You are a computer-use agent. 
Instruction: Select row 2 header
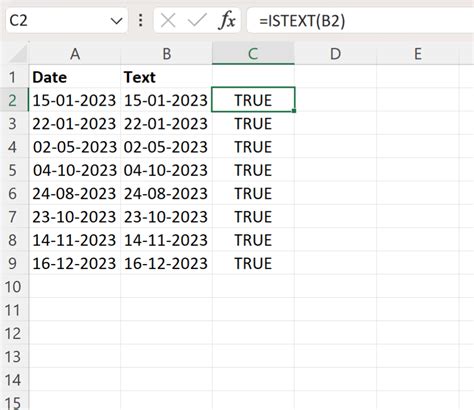click(x=13, y=100)
